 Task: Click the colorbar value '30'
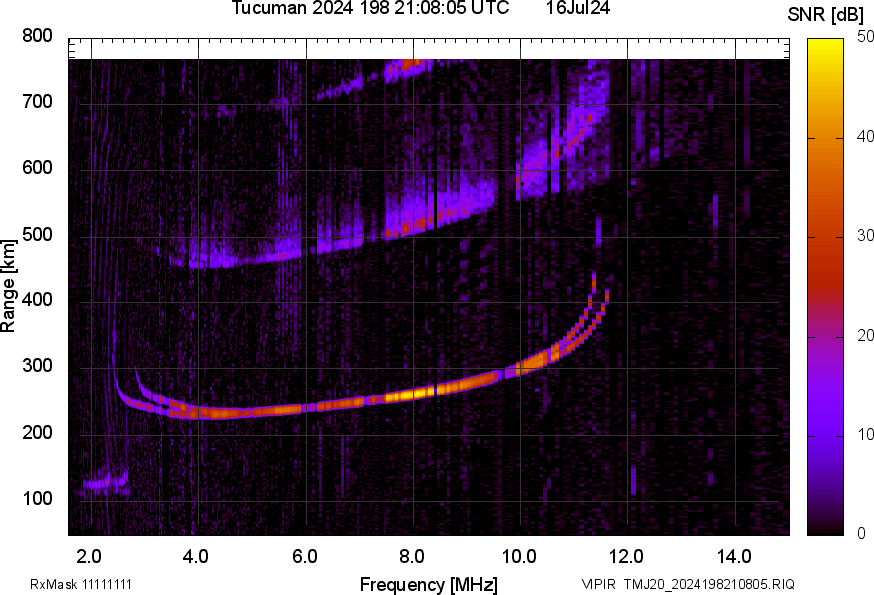(x=865, y=235)
